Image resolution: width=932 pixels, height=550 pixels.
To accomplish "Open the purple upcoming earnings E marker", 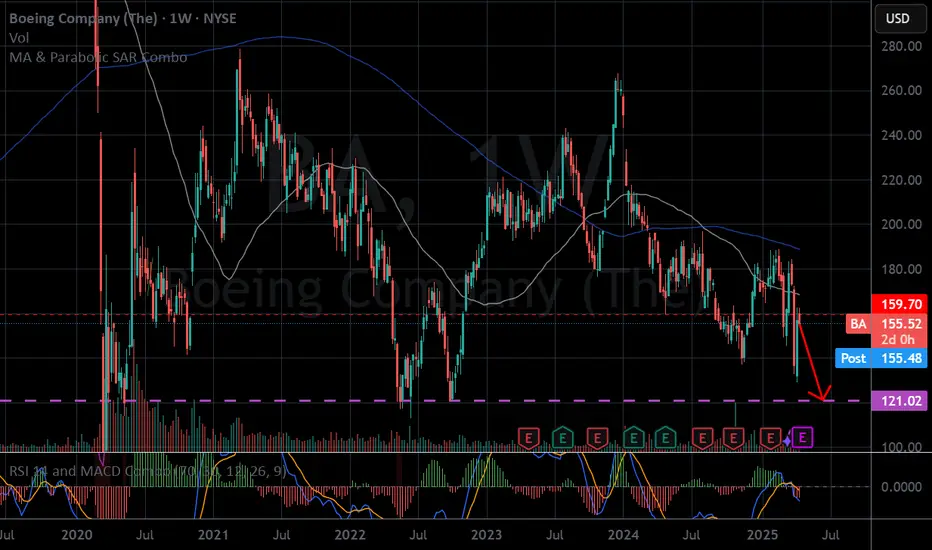I will point(802,438).
